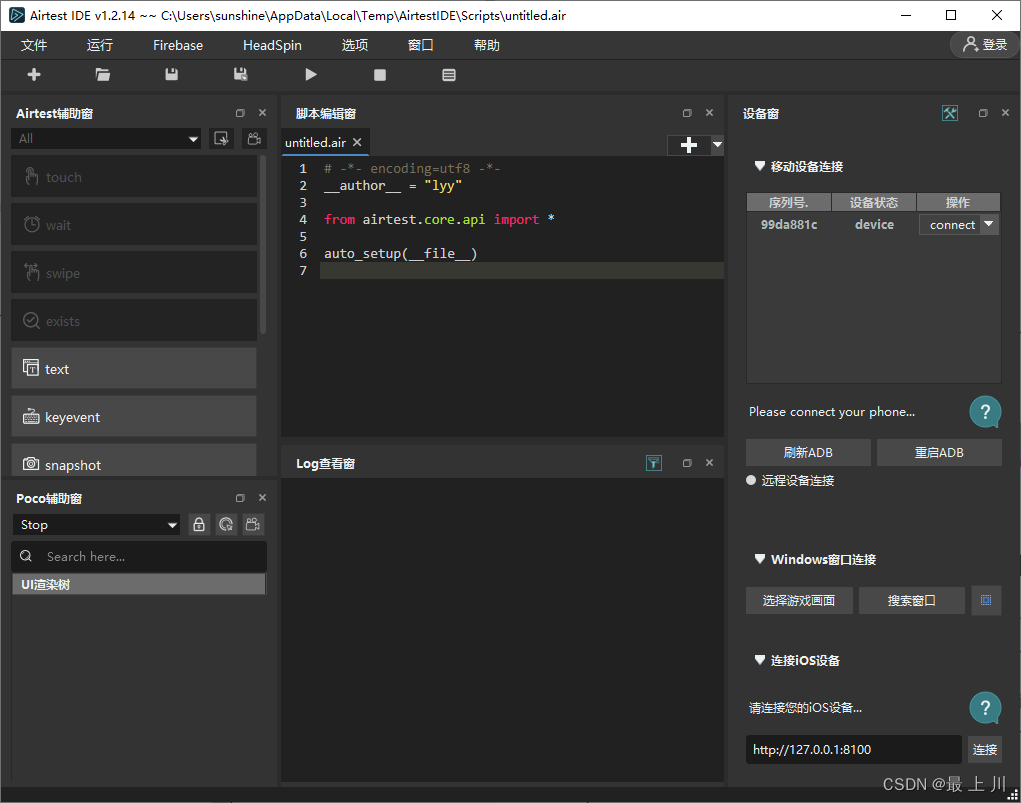1021x803 pixels.
Task: Collapse the Windows window connection section
Action: (760, 559)
